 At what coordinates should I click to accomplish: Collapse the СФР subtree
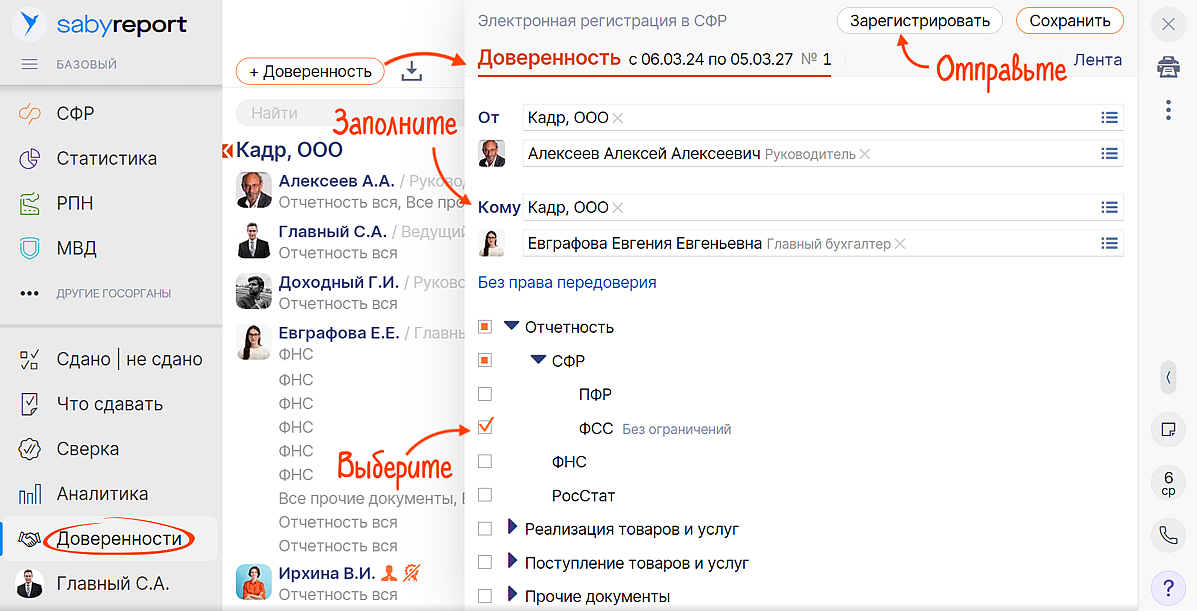pos(539,360)
